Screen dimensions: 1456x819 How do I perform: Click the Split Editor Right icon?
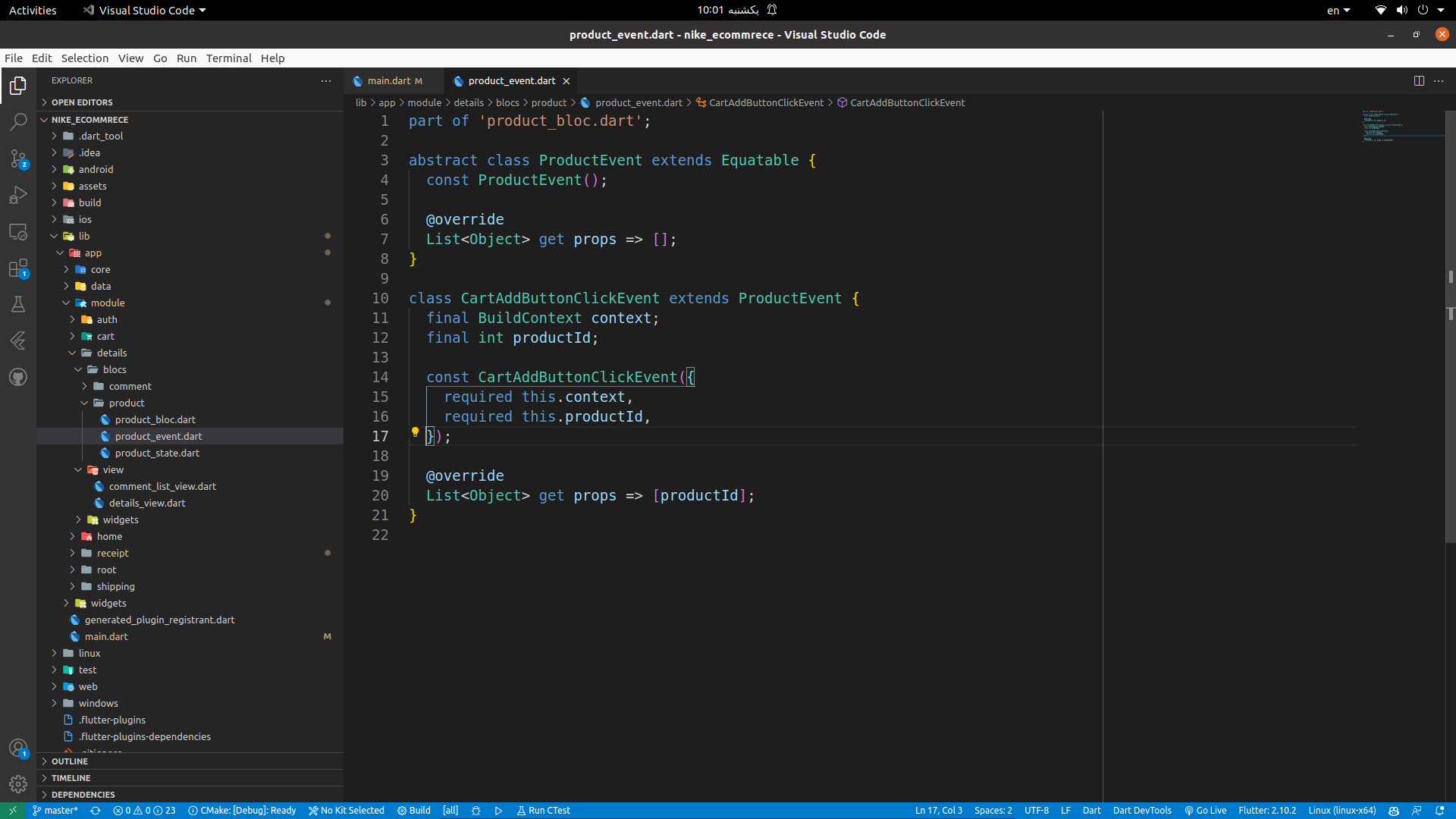coord(1419,80)
